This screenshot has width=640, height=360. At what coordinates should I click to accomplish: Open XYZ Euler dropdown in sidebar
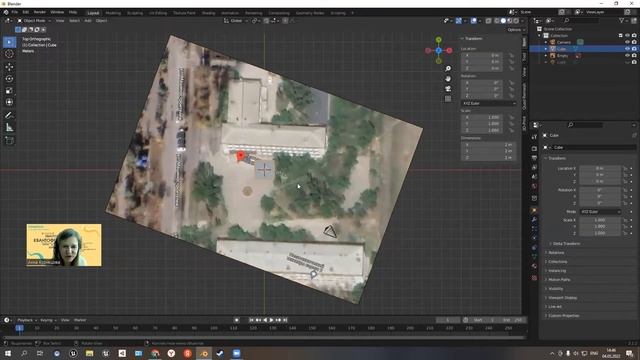pos(489,103)
